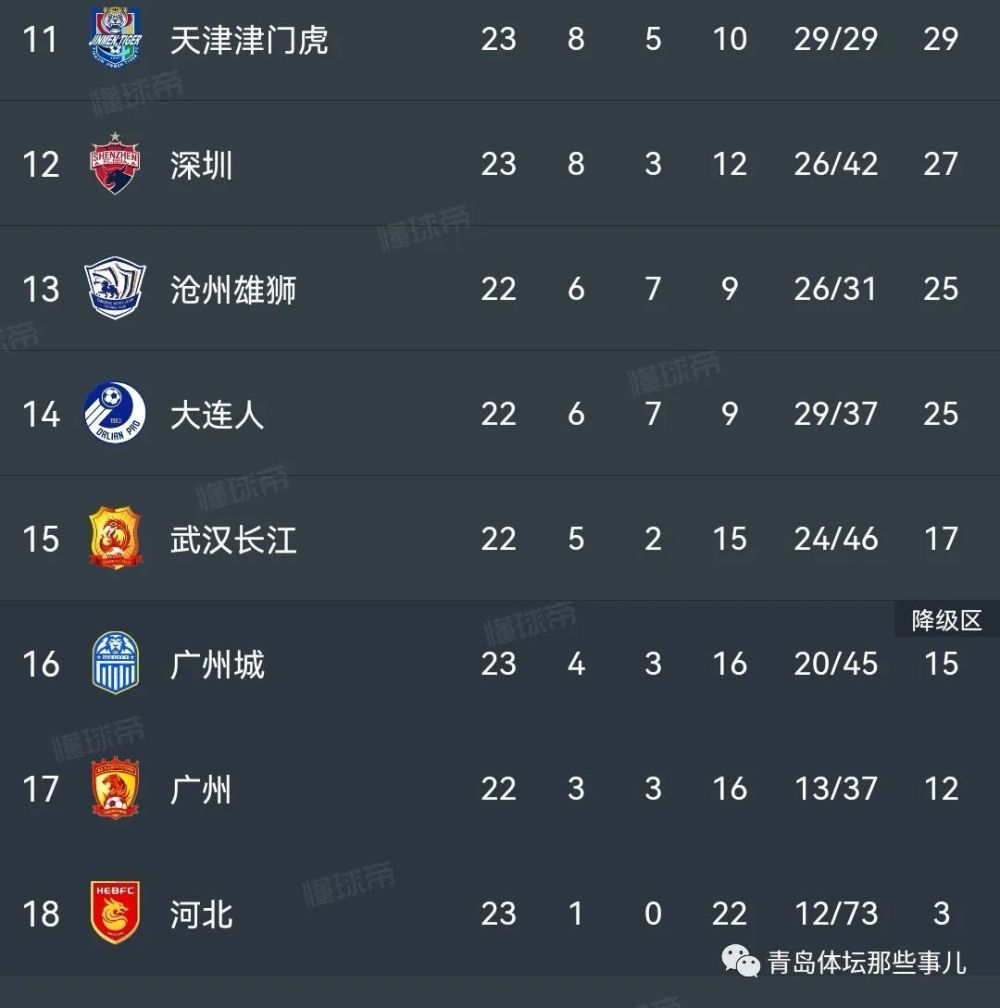Select the rank 15 row number
The height and width of the screenshot is (1008, 1000).
[x=41, y=539]
